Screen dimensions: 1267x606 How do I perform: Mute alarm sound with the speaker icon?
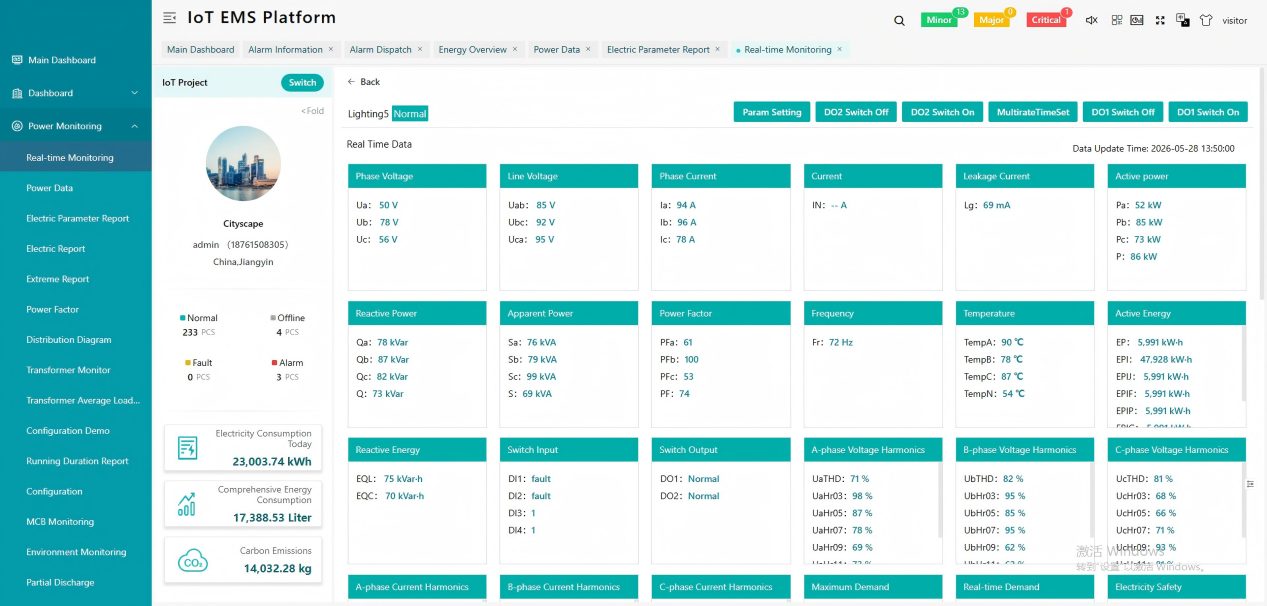[1092, 20]
